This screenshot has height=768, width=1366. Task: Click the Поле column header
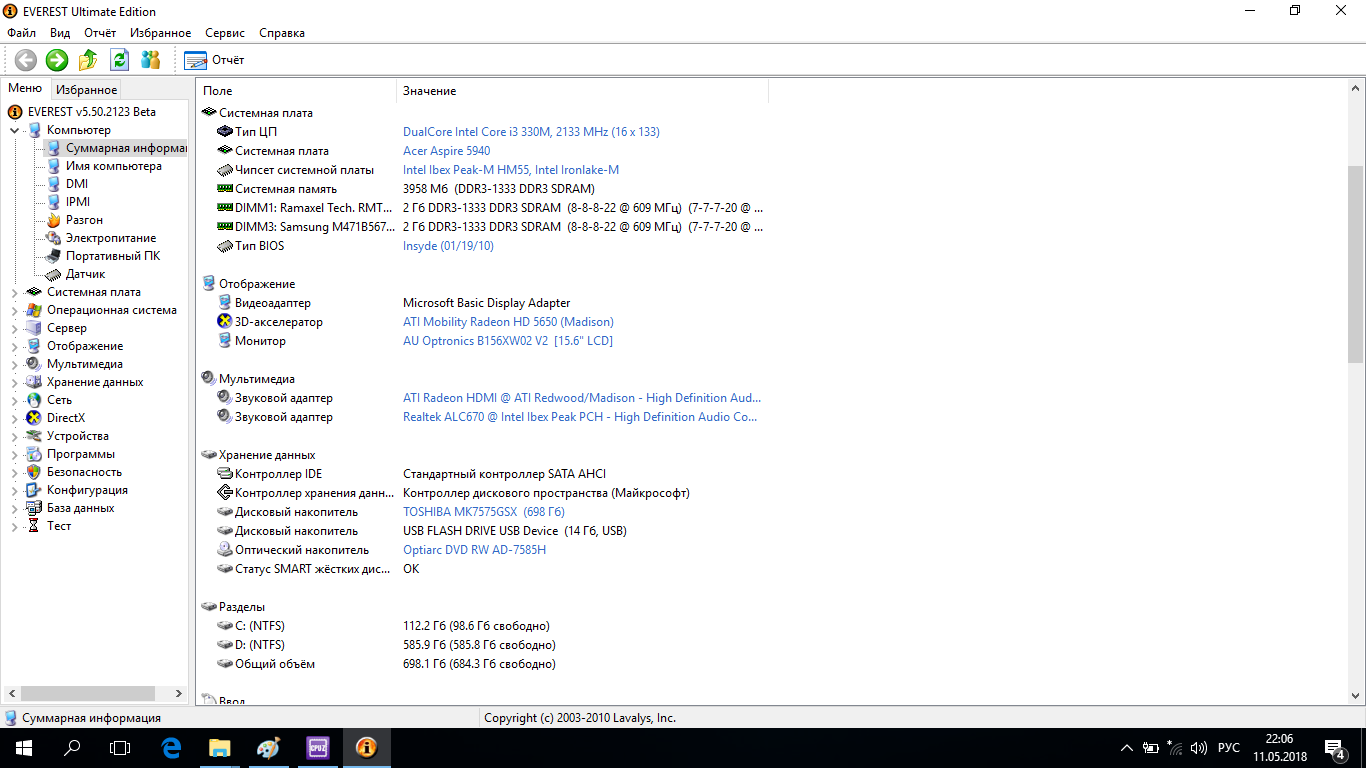[x=297, y=91]
